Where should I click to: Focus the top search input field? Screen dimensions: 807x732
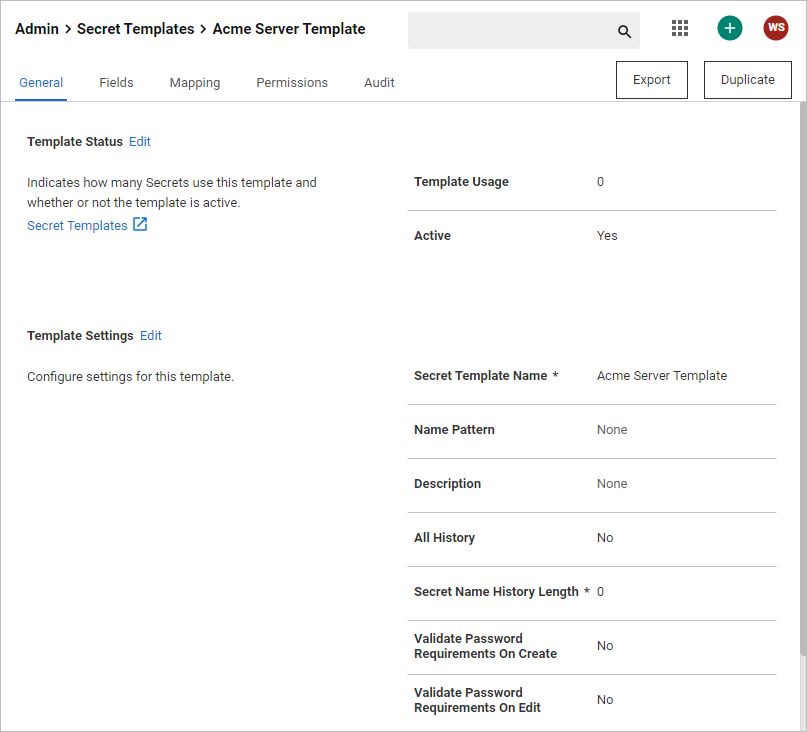tap(510, 31)
